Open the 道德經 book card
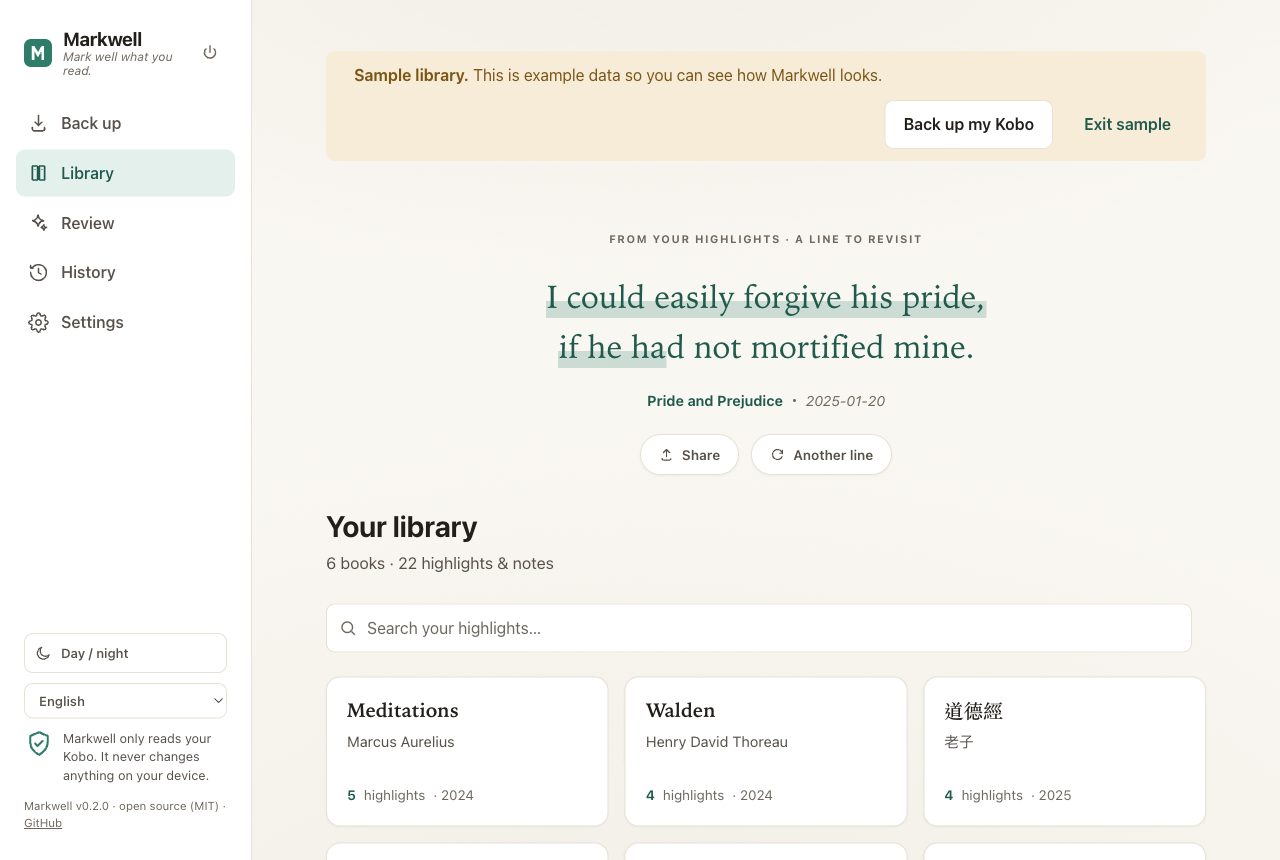 pos(1065,752)
